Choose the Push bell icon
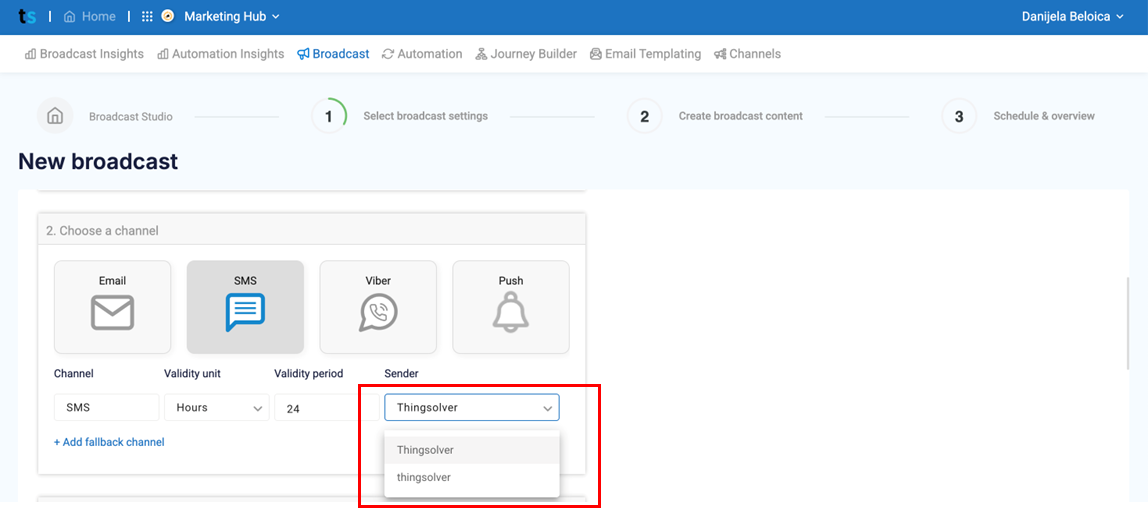This screenshot has height=508, width=1148. [x=510, y=313]
